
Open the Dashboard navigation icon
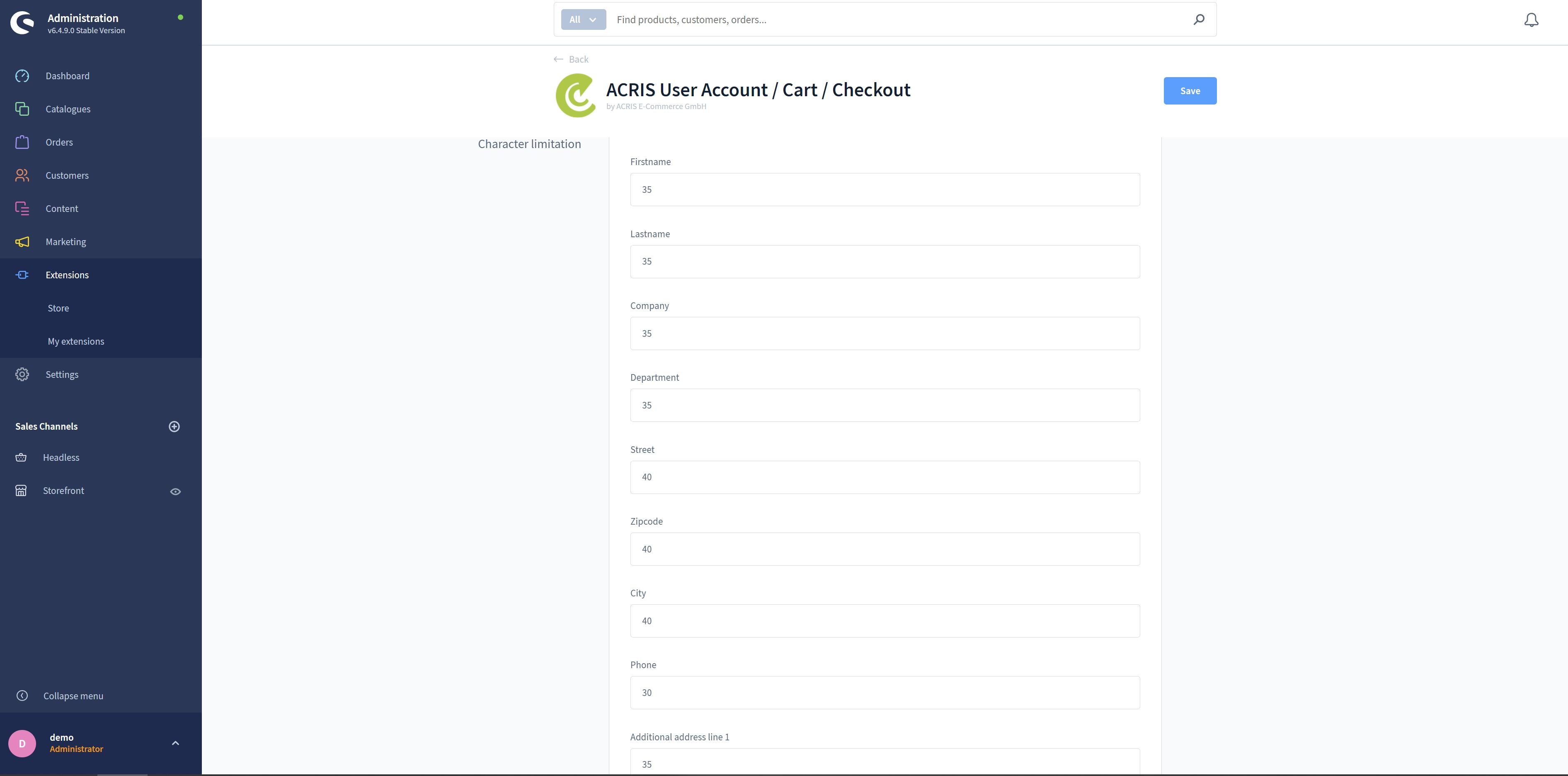(22, 76)
